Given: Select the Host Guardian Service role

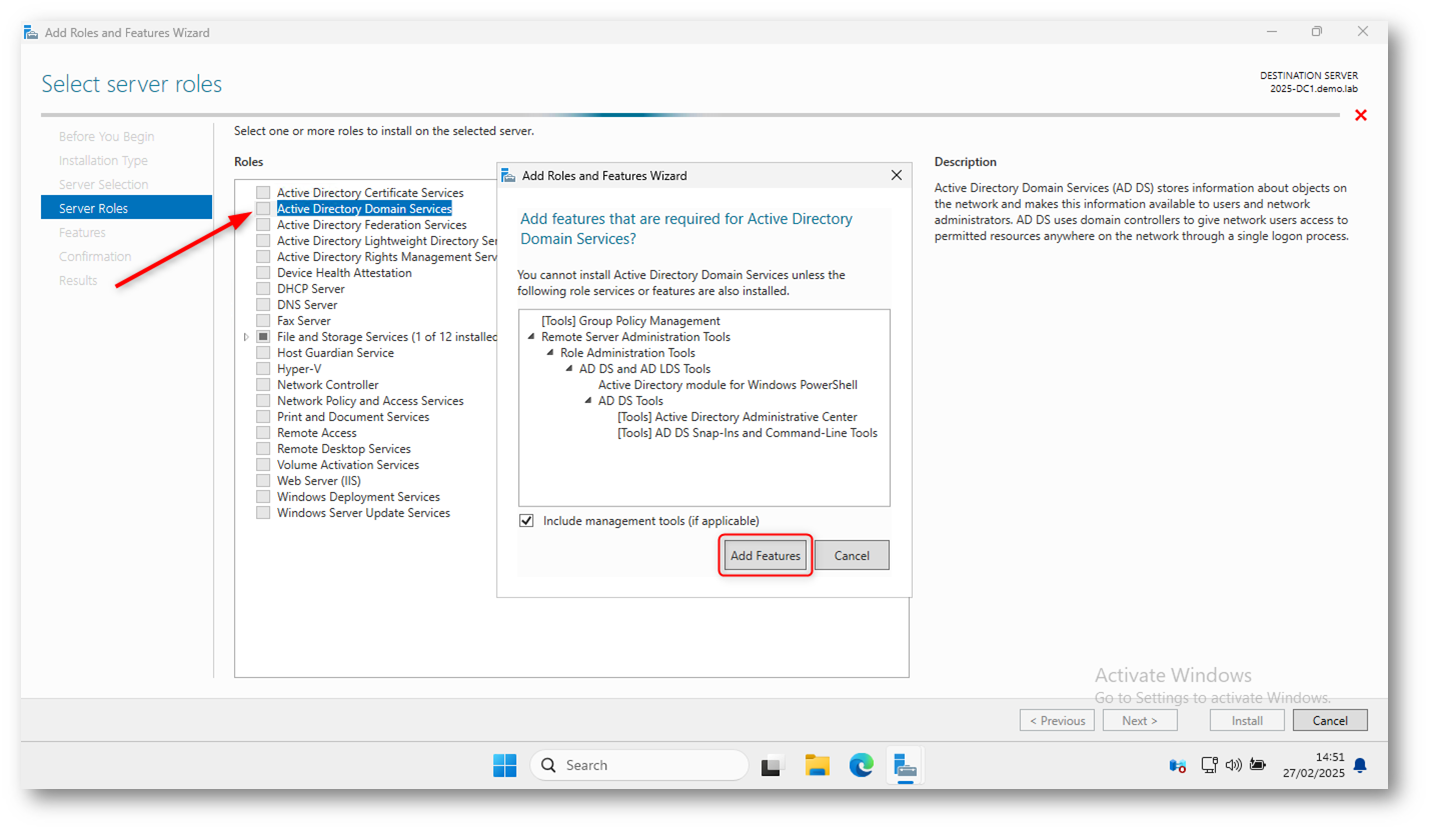Looking at the screenshot, I should tap(335, 353).
